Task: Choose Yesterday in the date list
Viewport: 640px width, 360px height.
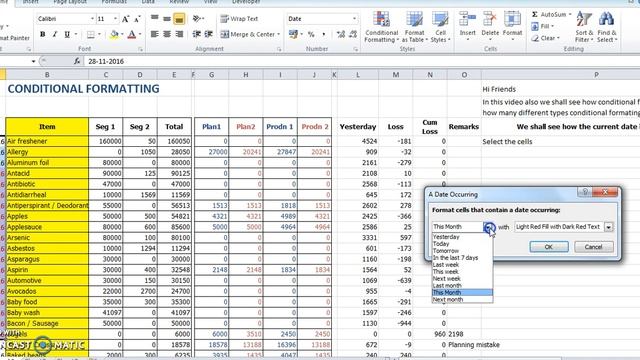Action: 462,237
